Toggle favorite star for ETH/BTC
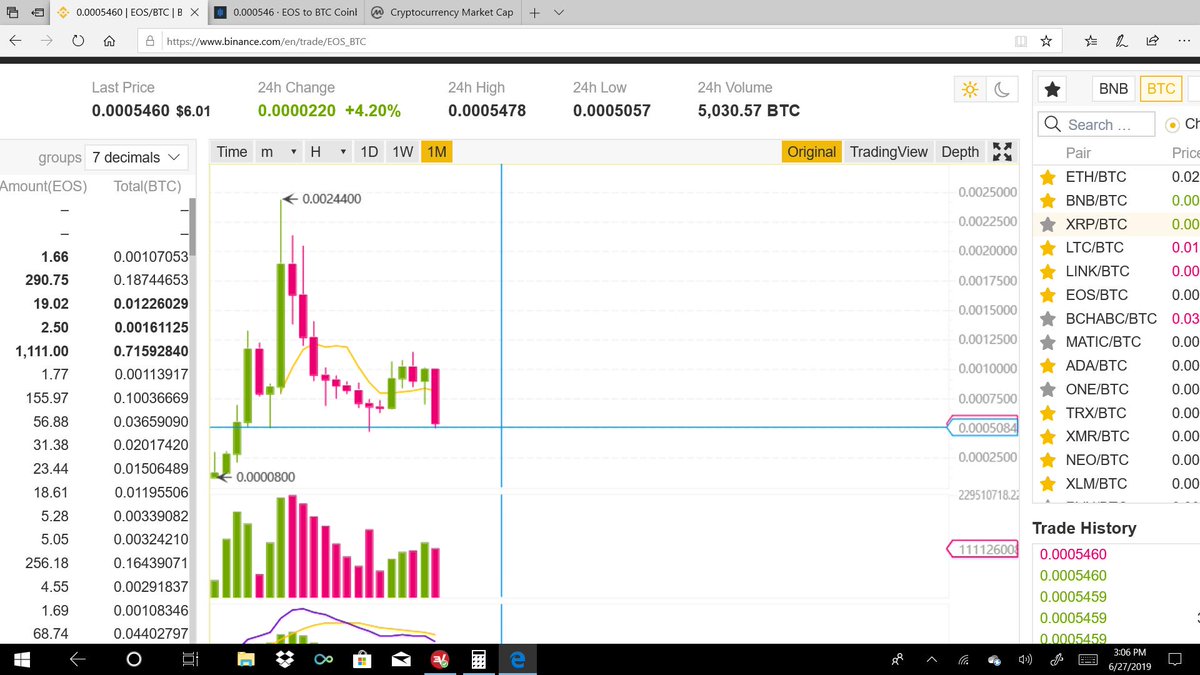Screen dimensions: 1200x675 pyautogui.click(x=1047, y=177)
